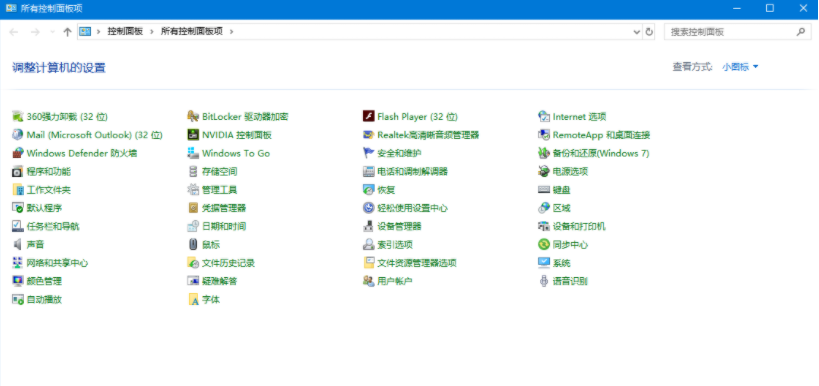Expand the chevron after 所有控制面板项

[x=231, y=31]
